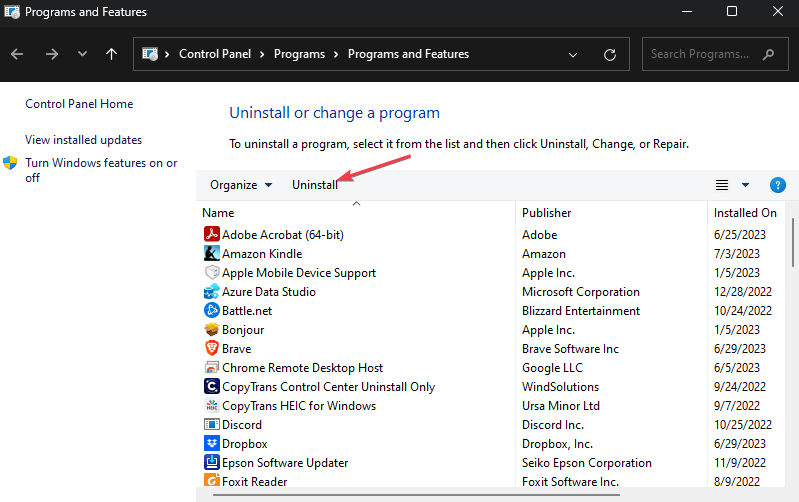Expand the view options dropdown arrow
This screenshot has width=799, height=502.
click(745, 185)
